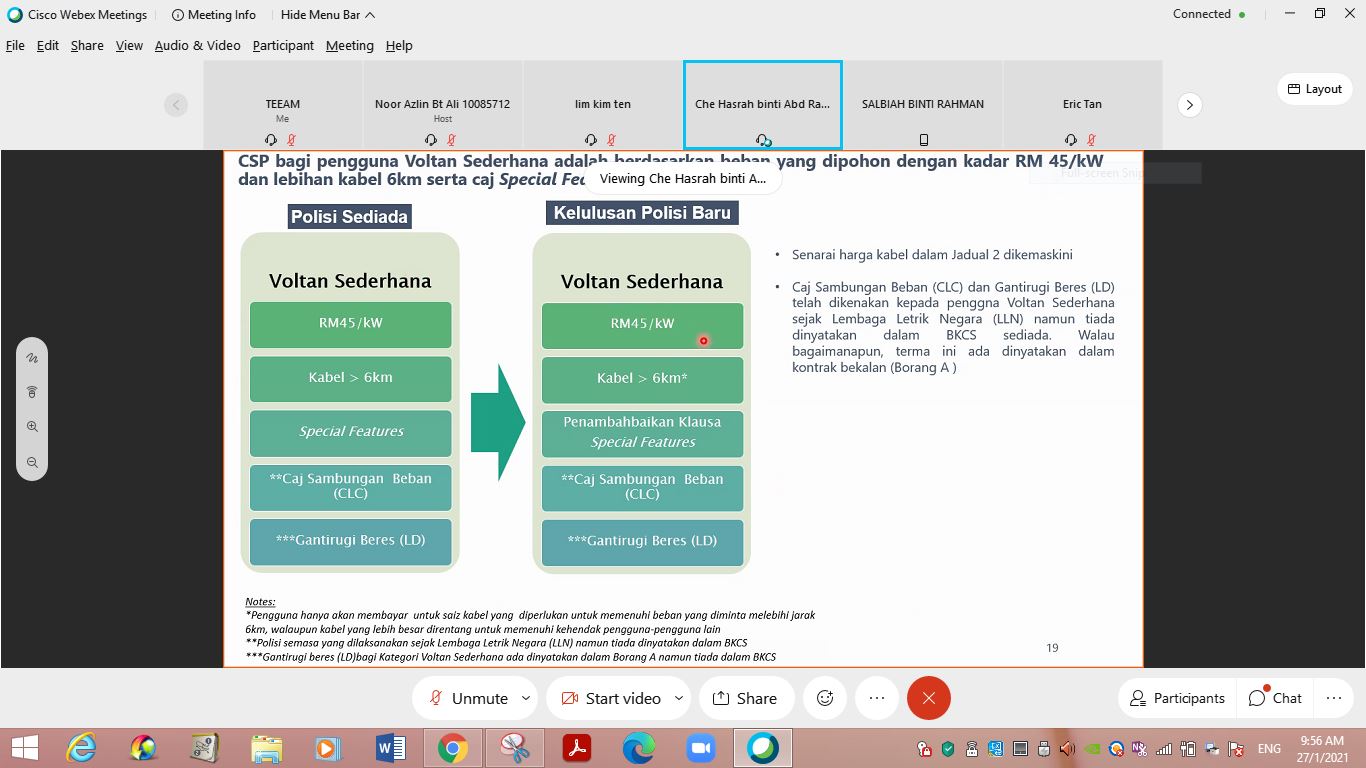Expand audio options arrow beside Unmute
1366x768 pixels.
click(x=526, y=698)
